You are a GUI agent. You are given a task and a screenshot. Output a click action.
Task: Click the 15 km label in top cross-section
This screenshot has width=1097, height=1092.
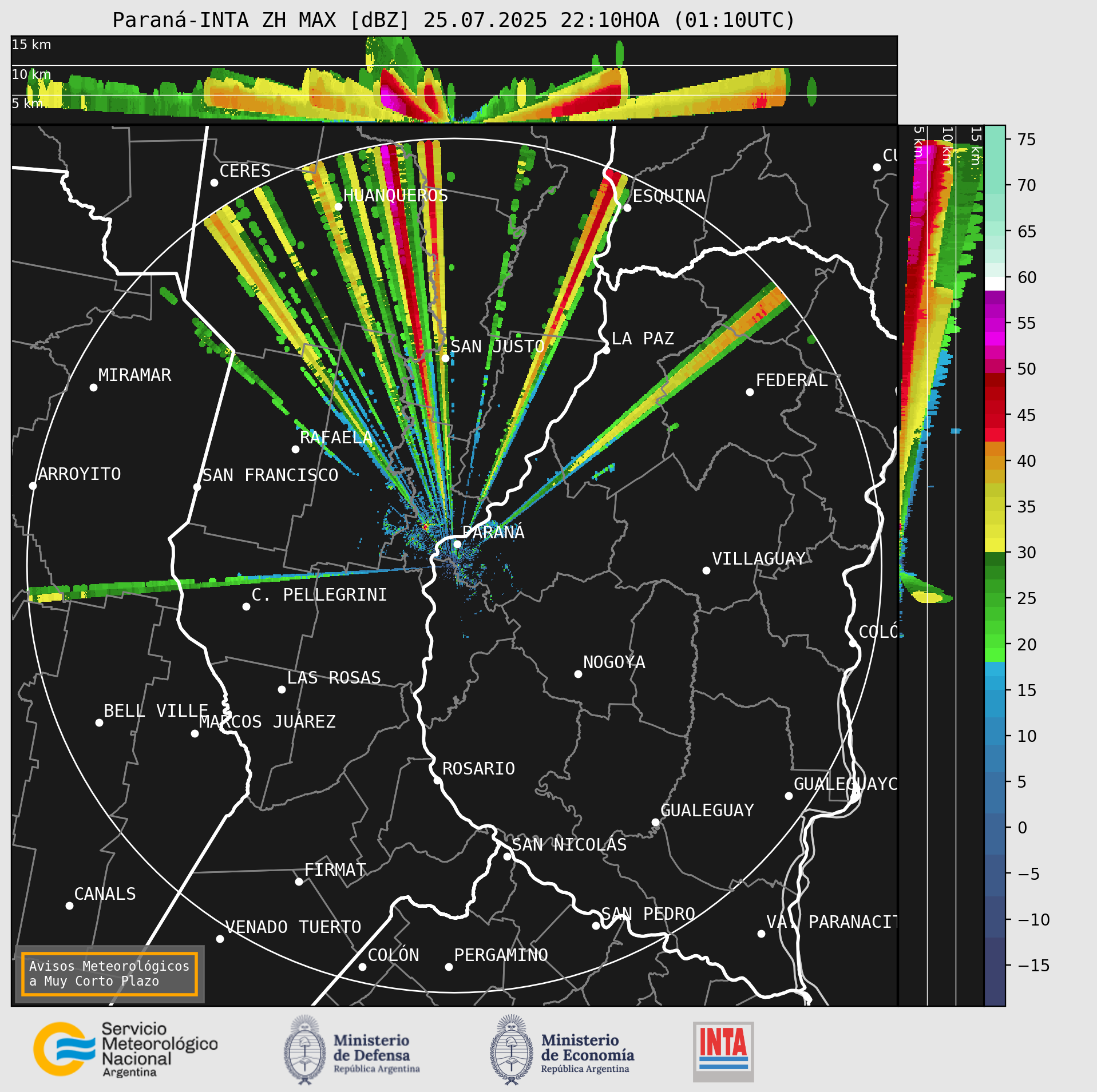point(31,45)
